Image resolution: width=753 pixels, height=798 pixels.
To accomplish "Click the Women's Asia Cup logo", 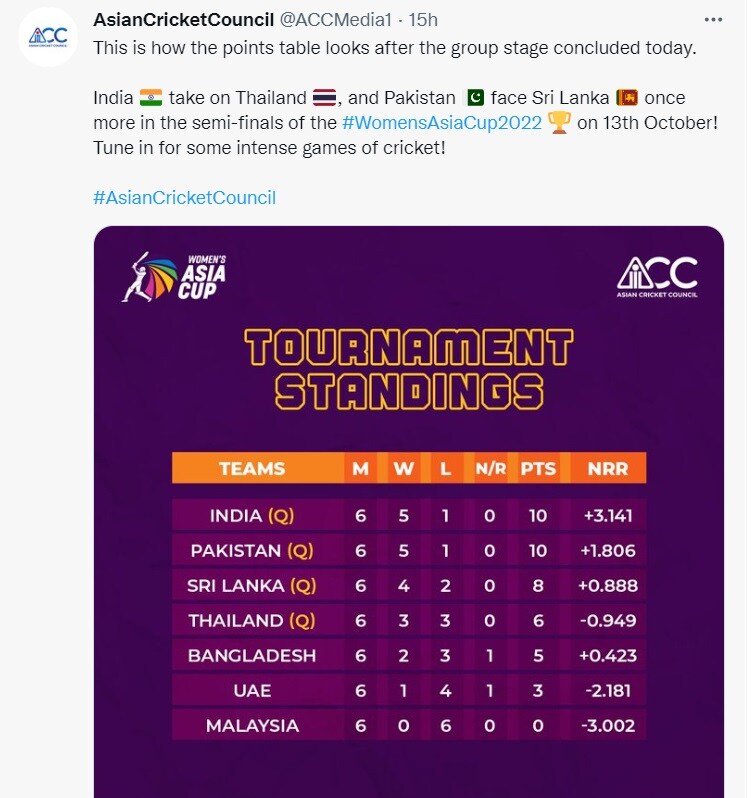I will click(x=174, y=277).
